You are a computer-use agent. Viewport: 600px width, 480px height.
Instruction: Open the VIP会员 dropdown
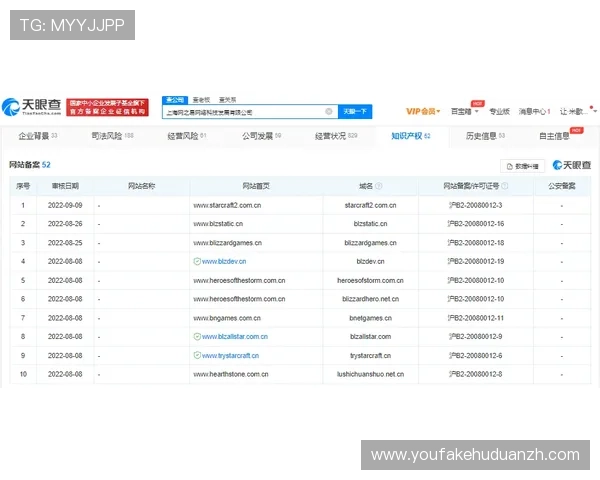click(x=423, y=111)
